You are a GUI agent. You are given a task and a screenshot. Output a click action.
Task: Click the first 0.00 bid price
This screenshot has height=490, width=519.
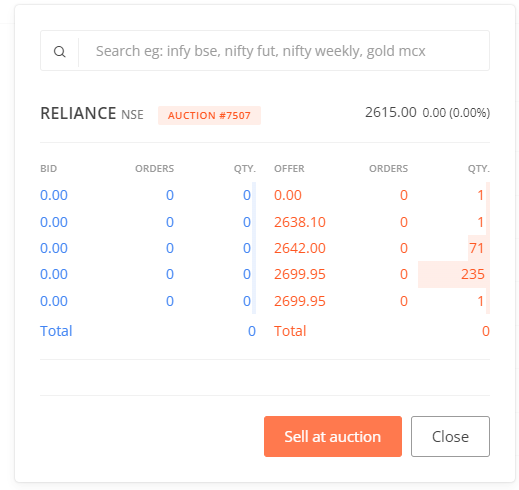pyautogui.click(x=54, y=195)
